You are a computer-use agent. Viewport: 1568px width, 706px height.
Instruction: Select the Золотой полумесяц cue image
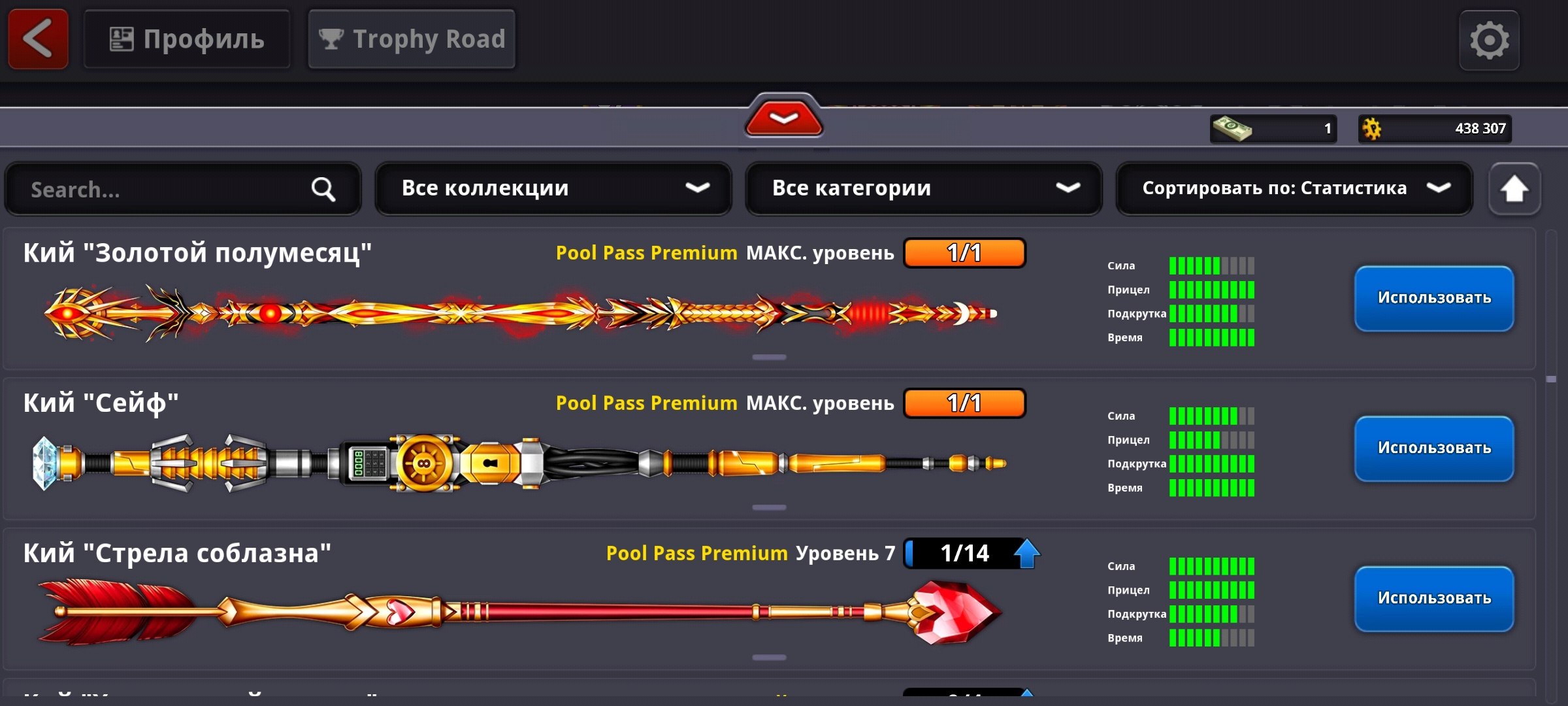point(521,313)
